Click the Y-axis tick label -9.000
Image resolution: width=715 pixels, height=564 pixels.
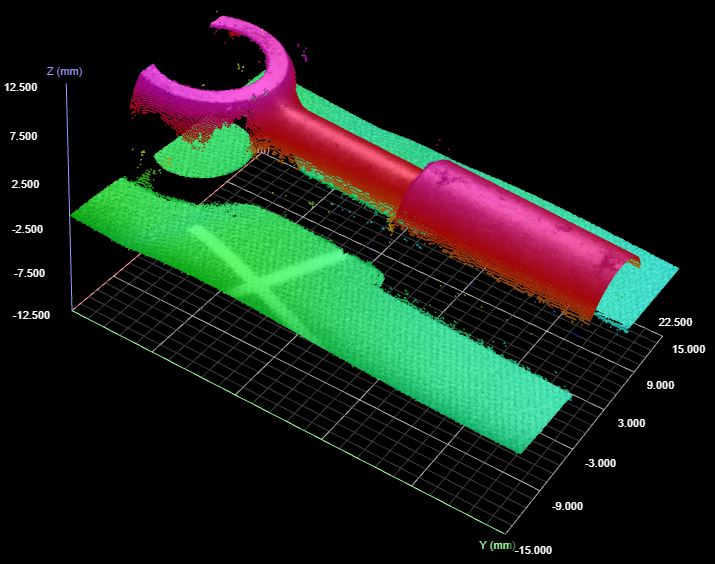pos(567,506)
